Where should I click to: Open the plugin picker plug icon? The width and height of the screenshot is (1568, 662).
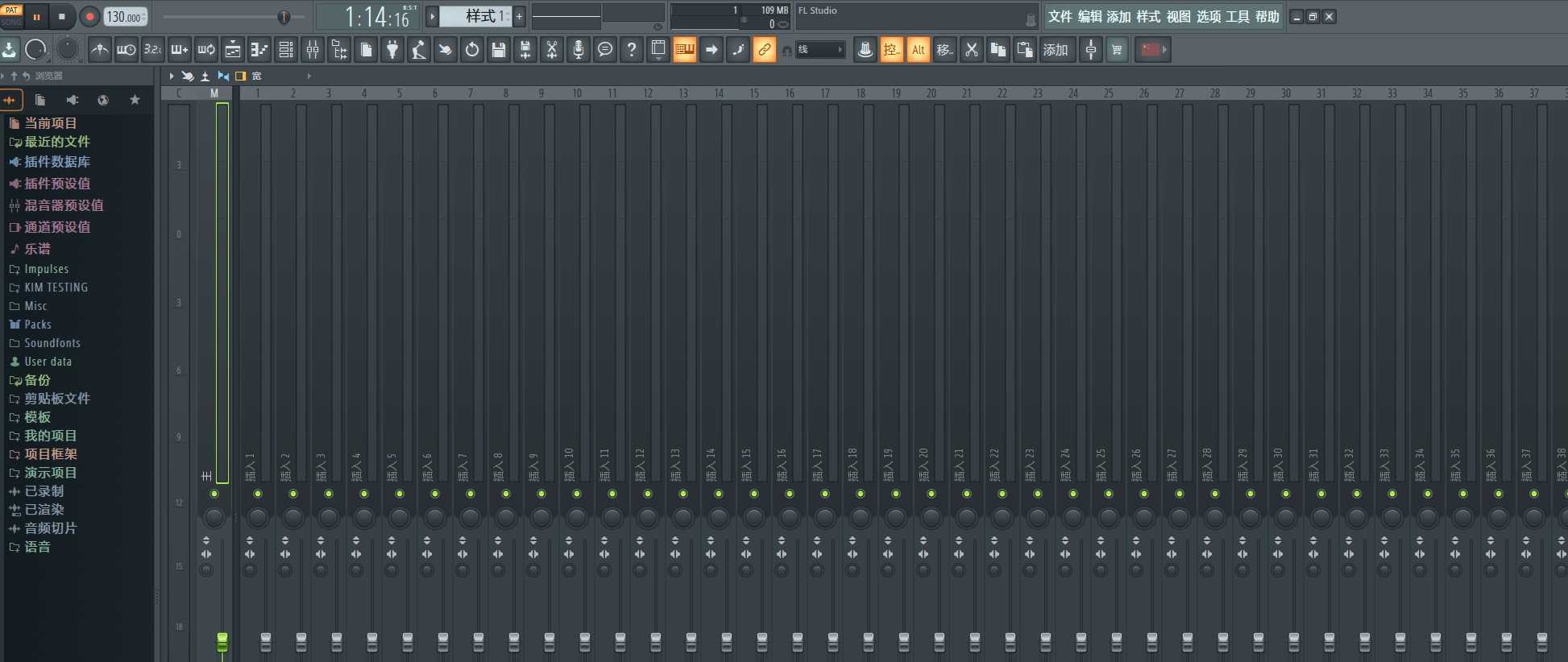392,50
